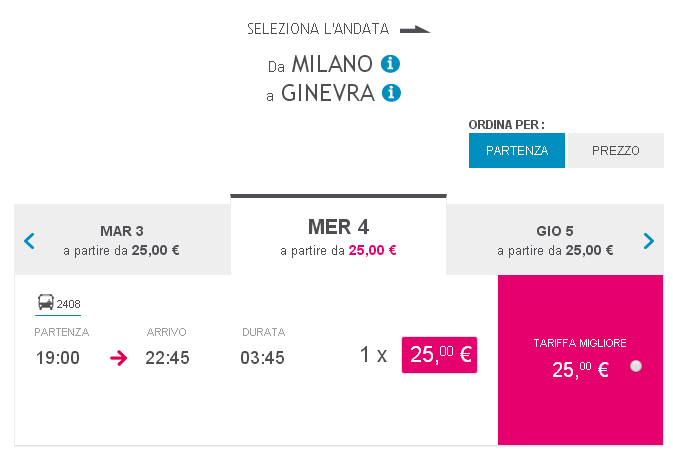673x457 pixels.
Task: Switch to the GIO 5 date tab
Action: point(555,240)
